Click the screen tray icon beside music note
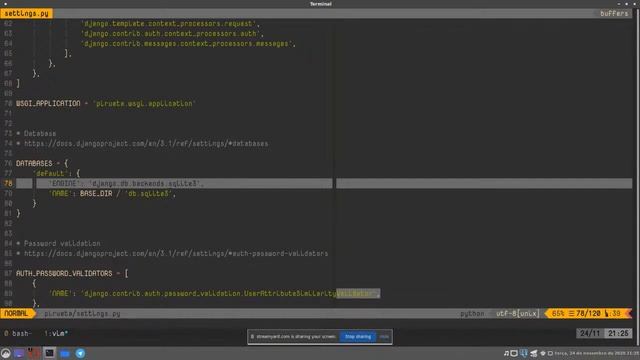The image size is (640, 360). click(x=514, y=353)
